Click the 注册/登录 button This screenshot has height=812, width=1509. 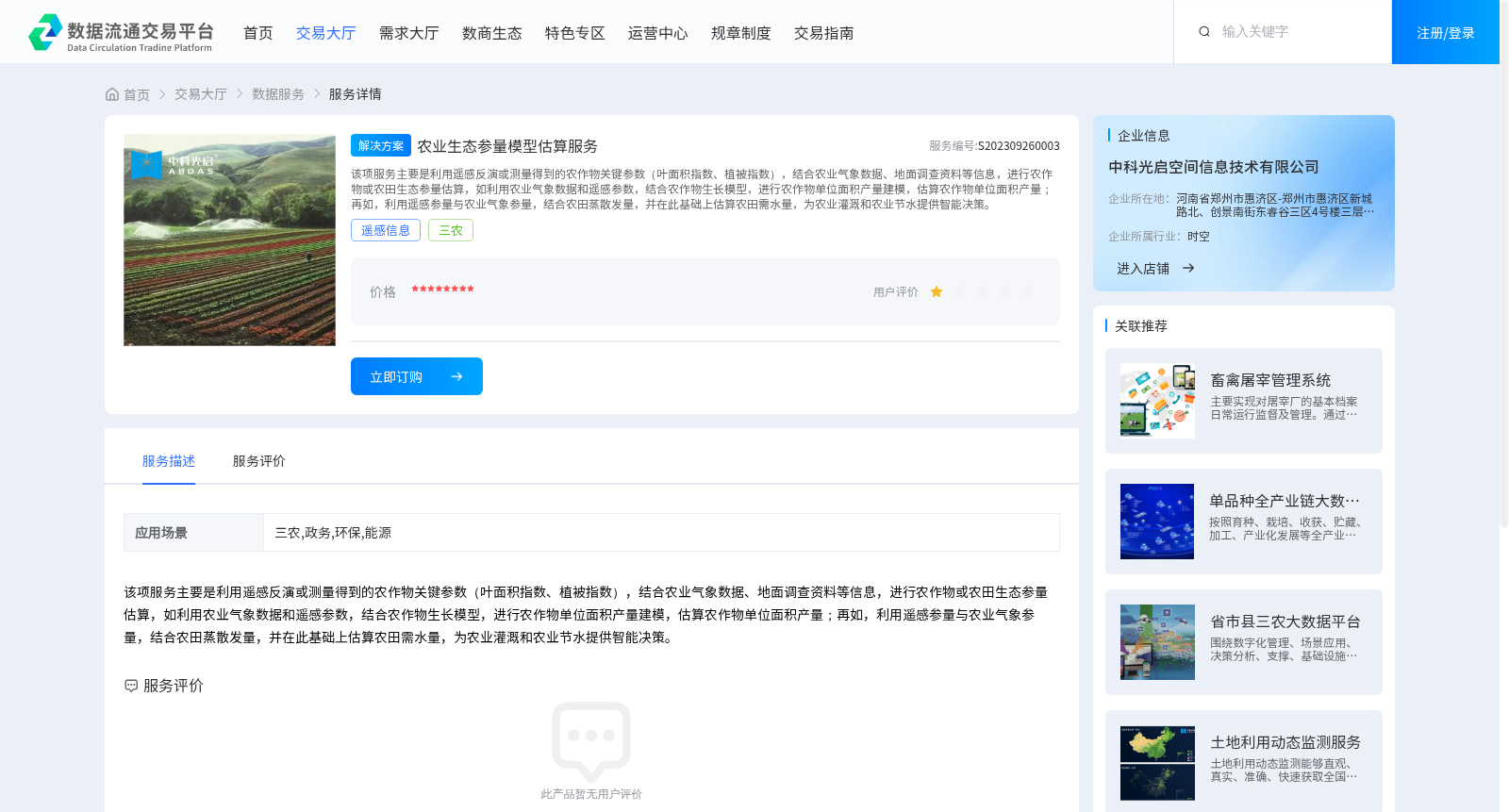[x=1446, y=32]
